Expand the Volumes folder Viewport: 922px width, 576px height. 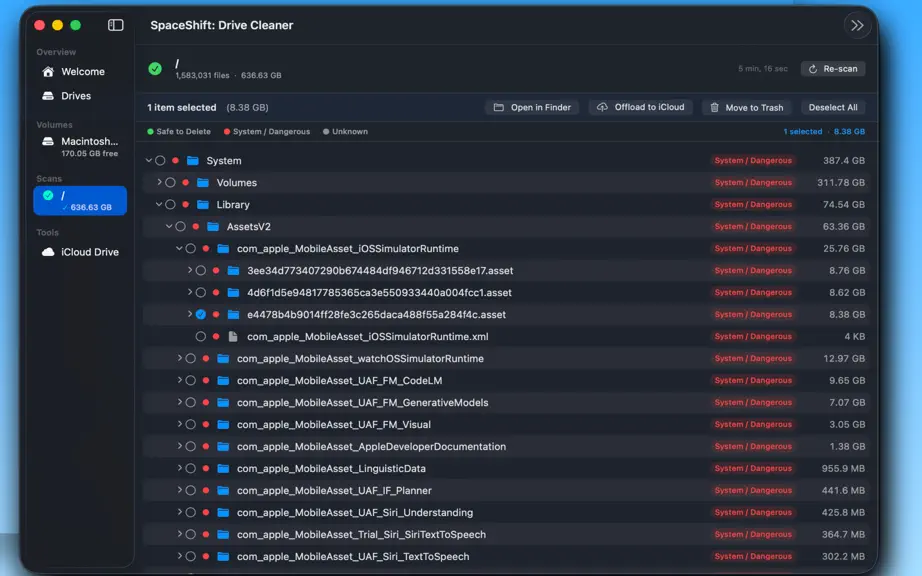coord(159,182)
